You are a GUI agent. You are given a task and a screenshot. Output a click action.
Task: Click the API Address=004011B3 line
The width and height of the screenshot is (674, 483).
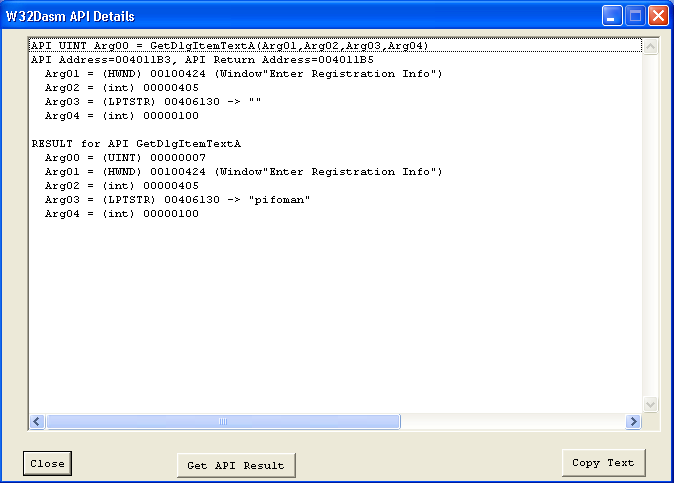[202, 60]
